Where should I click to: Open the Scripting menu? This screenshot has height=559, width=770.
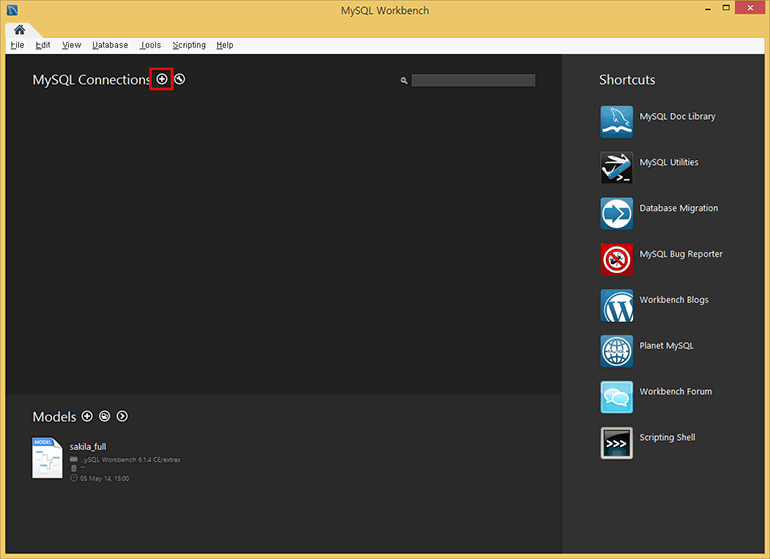pos(189,45)
